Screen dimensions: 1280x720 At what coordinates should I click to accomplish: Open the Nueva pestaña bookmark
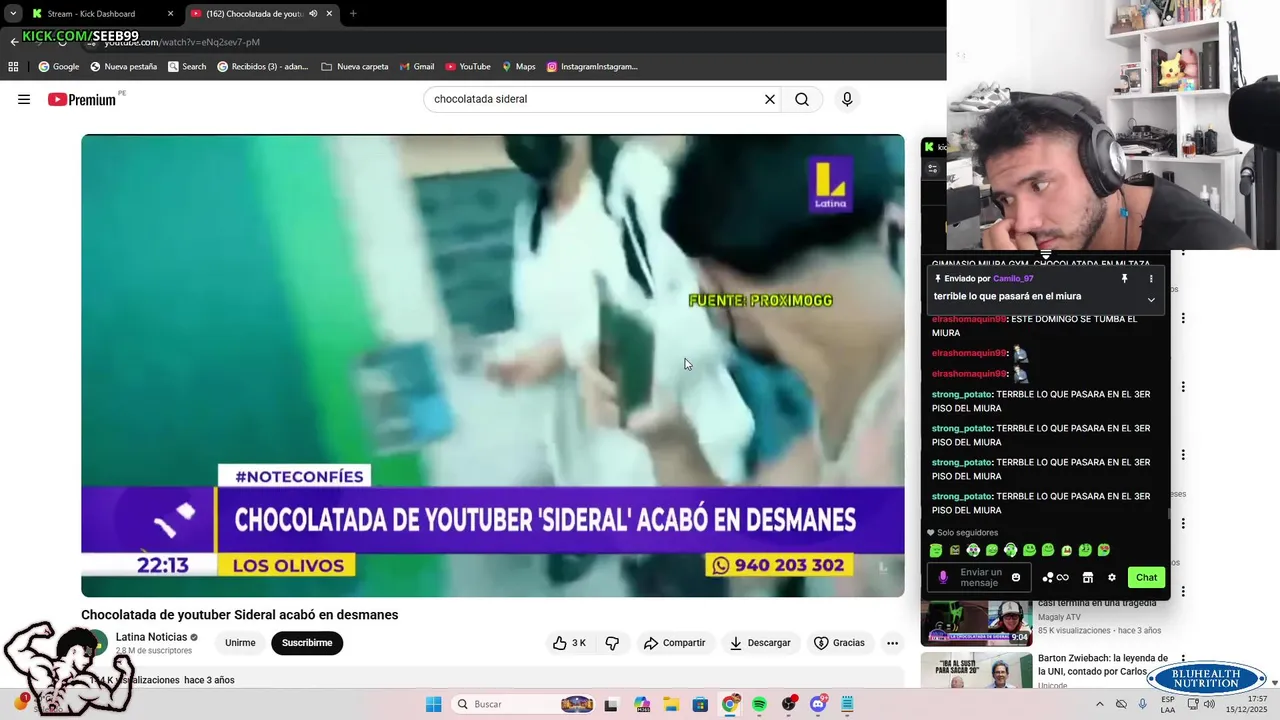[123, 67]
